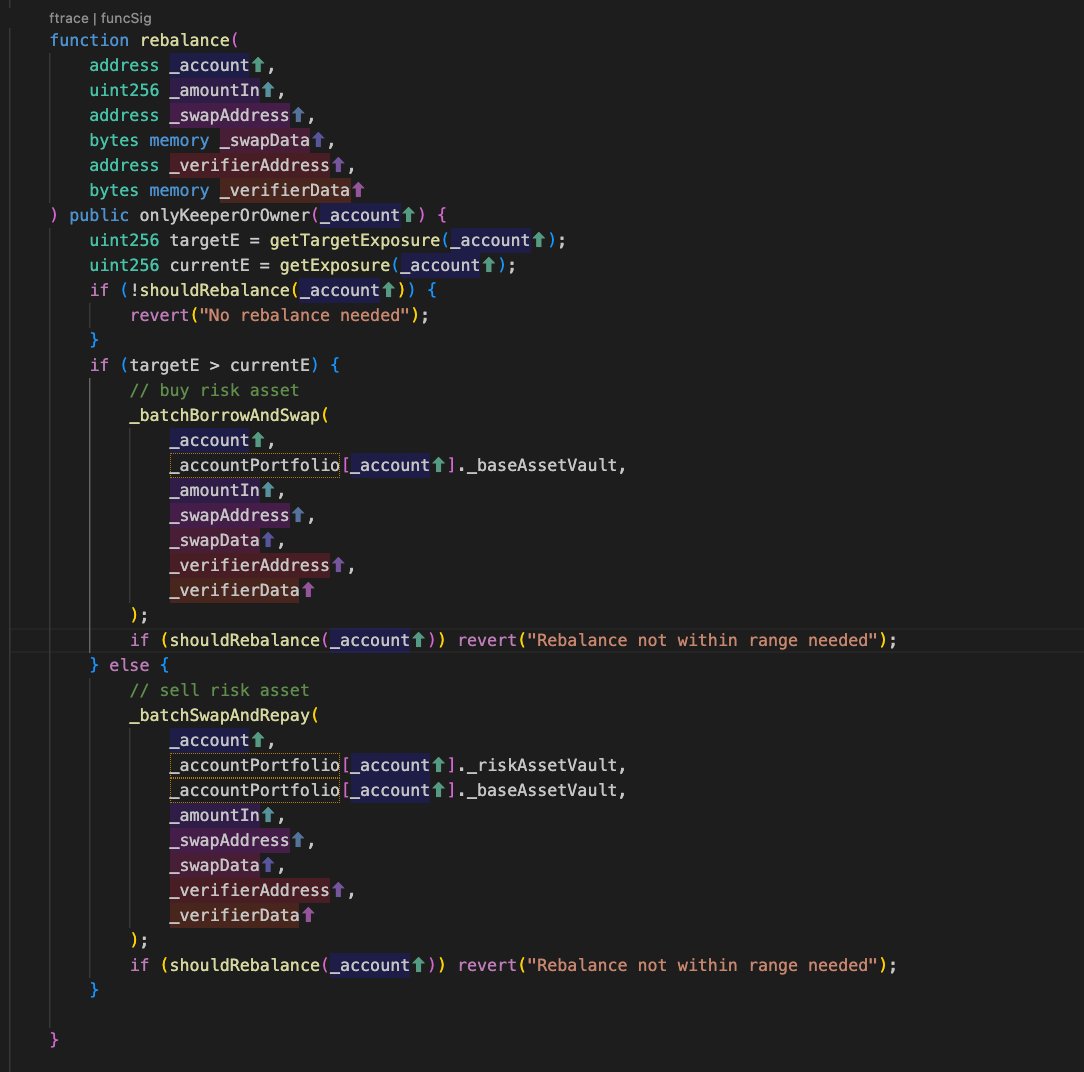
Task: Click the "No rebalance needed" string
Action: click(305, 315)
